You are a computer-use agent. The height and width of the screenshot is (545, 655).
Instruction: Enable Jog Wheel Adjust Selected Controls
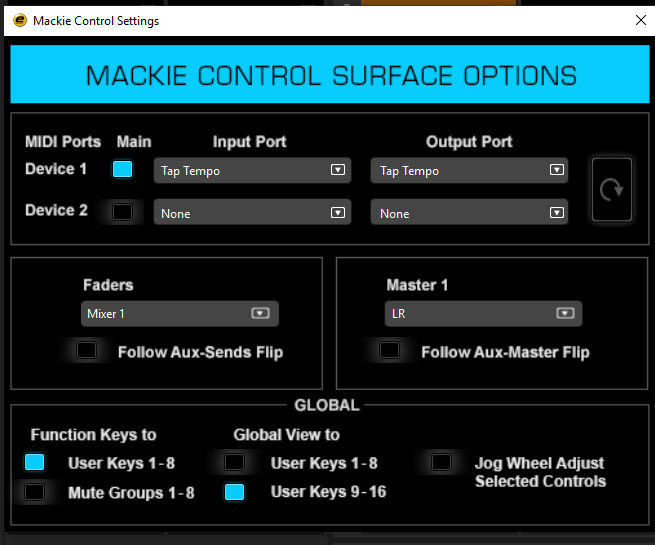tap(441, 462)
